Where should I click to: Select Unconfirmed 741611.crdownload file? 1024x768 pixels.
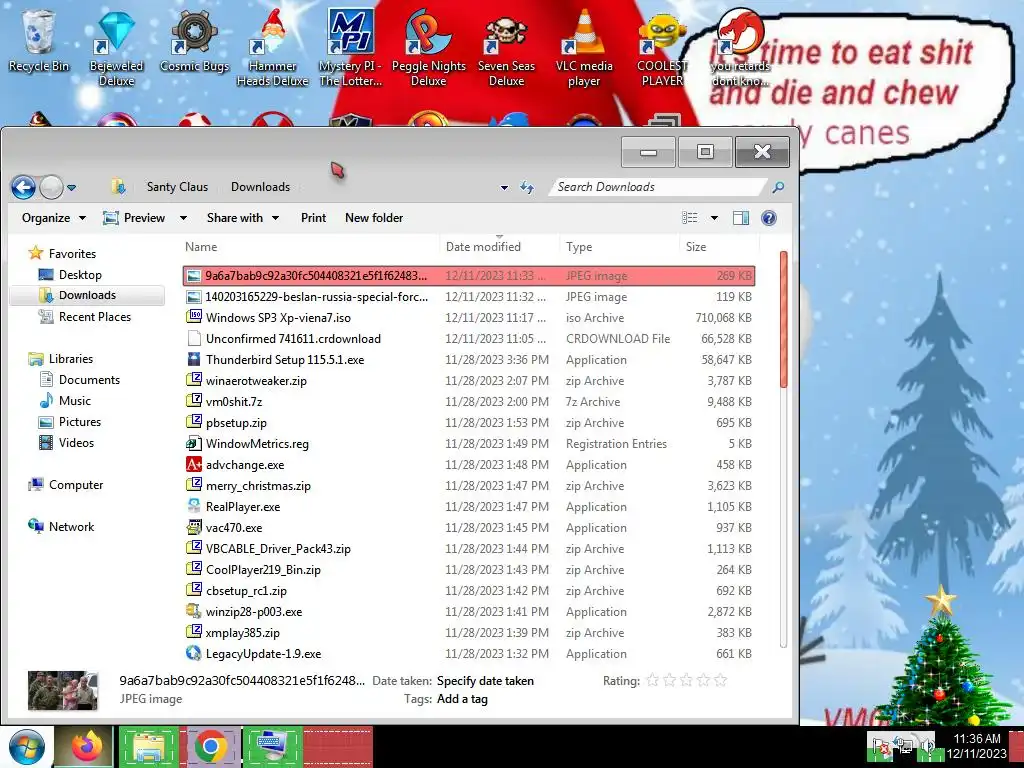(x=469, y=338)
